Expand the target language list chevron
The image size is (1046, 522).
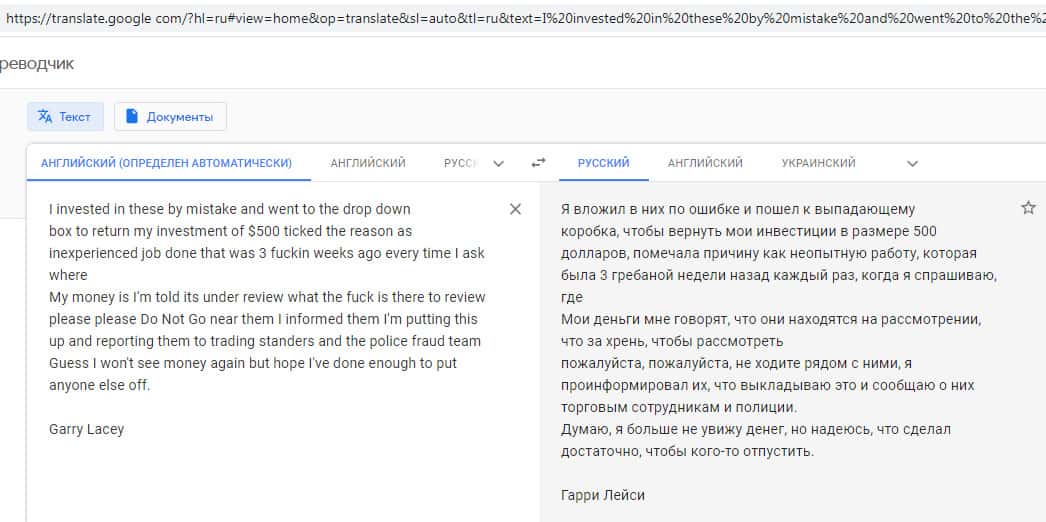[x=912, y=163]
